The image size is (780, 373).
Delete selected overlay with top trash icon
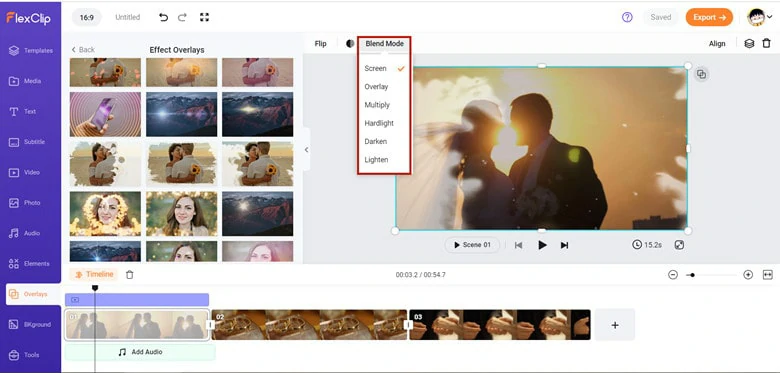[x=767, y=44]
